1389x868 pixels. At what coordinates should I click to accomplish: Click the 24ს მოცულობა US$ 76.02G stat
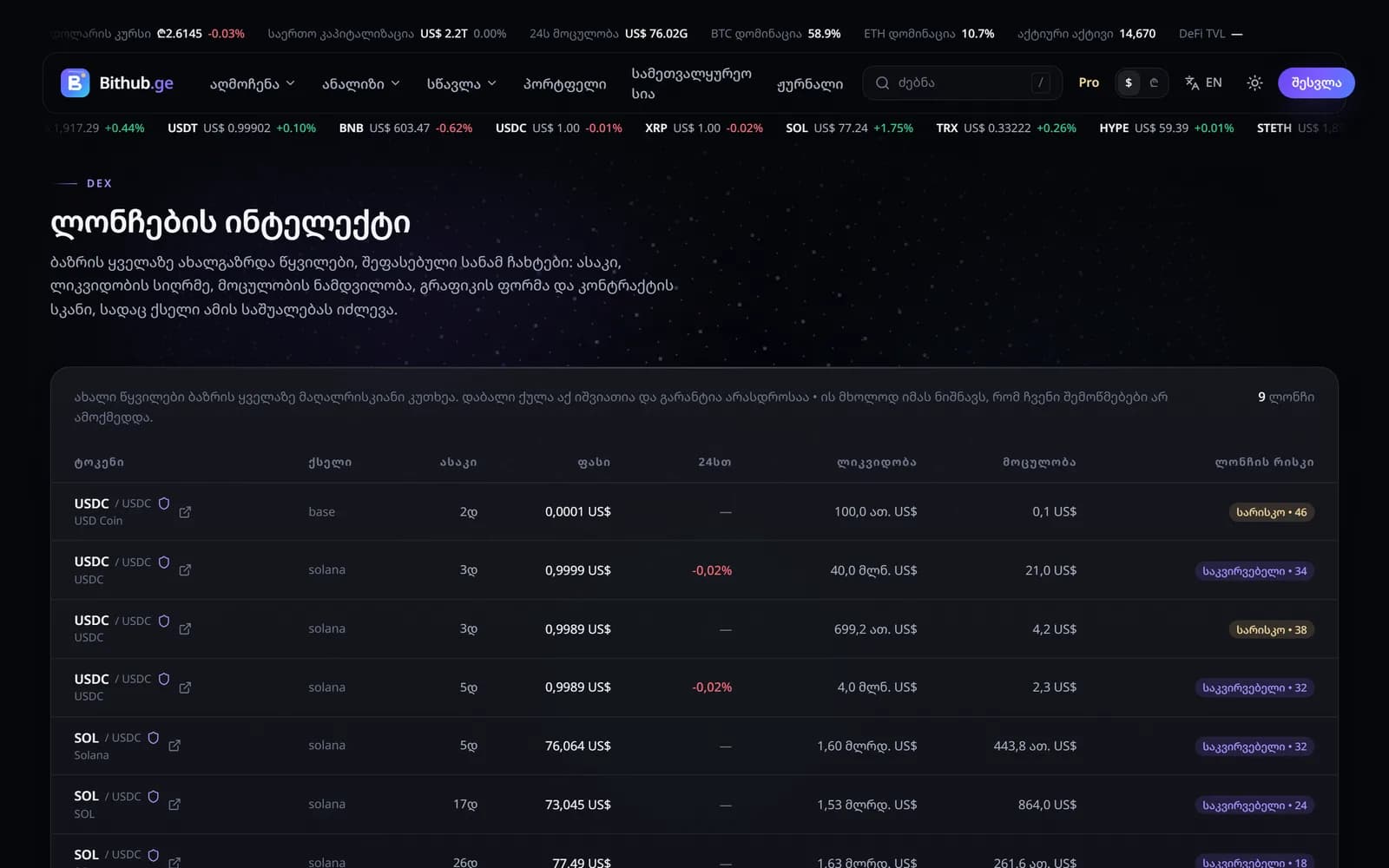coord(609,34)
